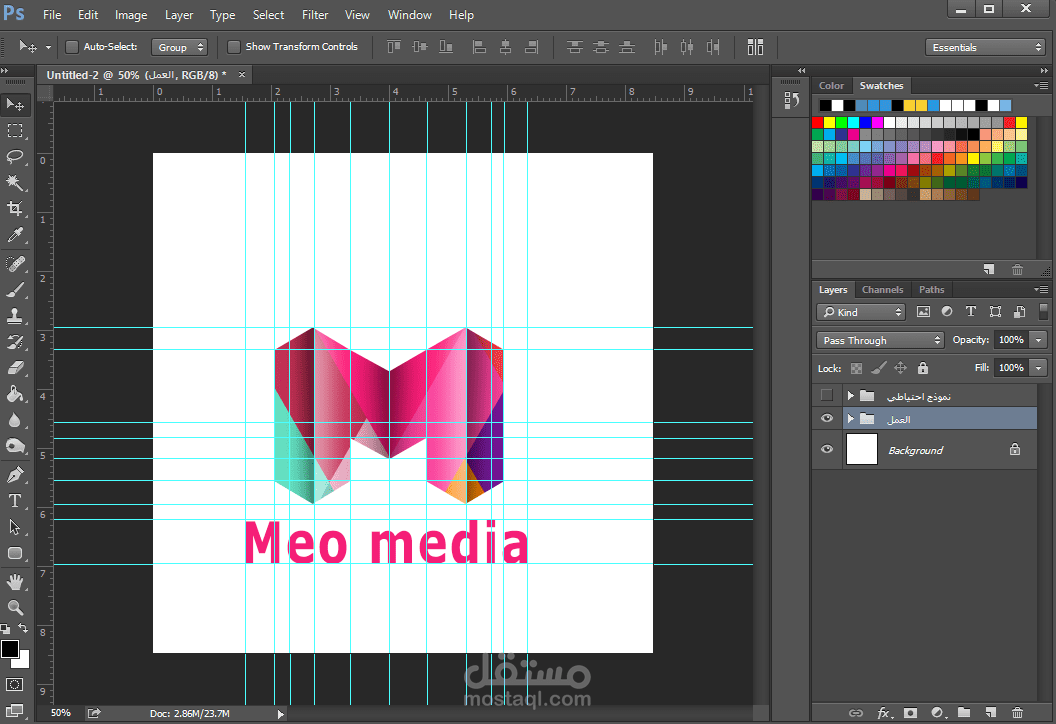
Task: Select the Paint Bucket tool
Action: [15, 394]
